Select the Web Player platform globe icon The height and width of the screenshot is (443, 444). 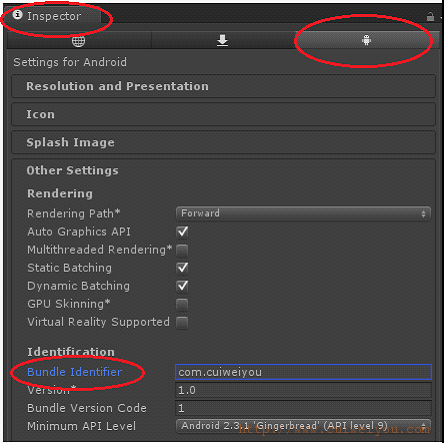[x=78, y=41]
